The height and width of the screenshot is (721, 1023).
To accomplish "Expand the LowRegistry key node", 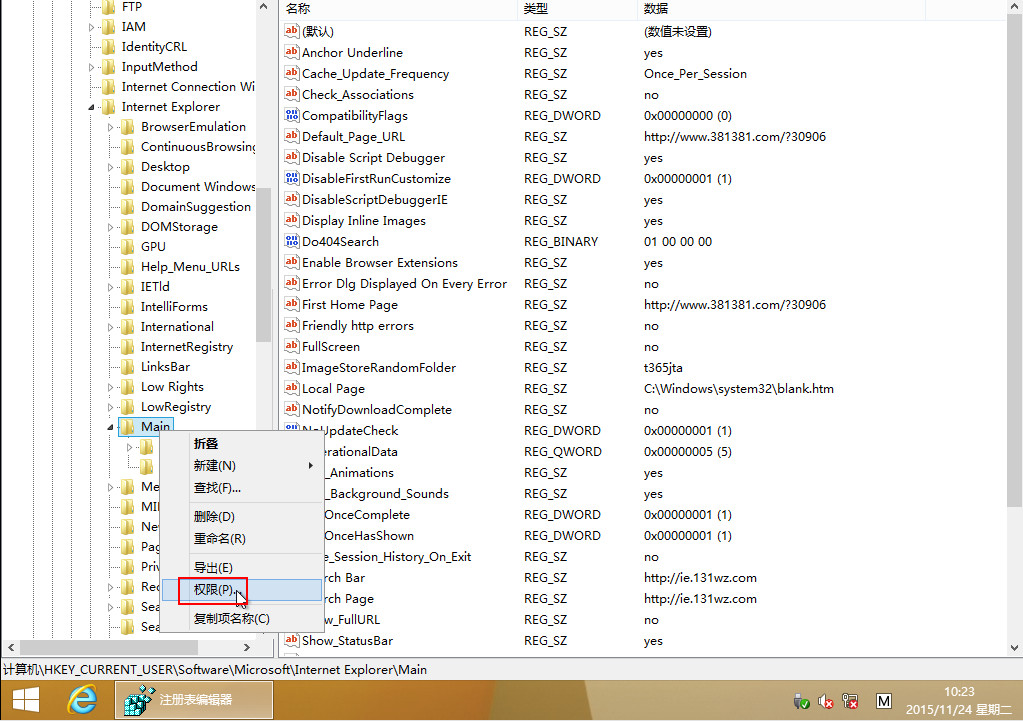I will tap(112, 407).
